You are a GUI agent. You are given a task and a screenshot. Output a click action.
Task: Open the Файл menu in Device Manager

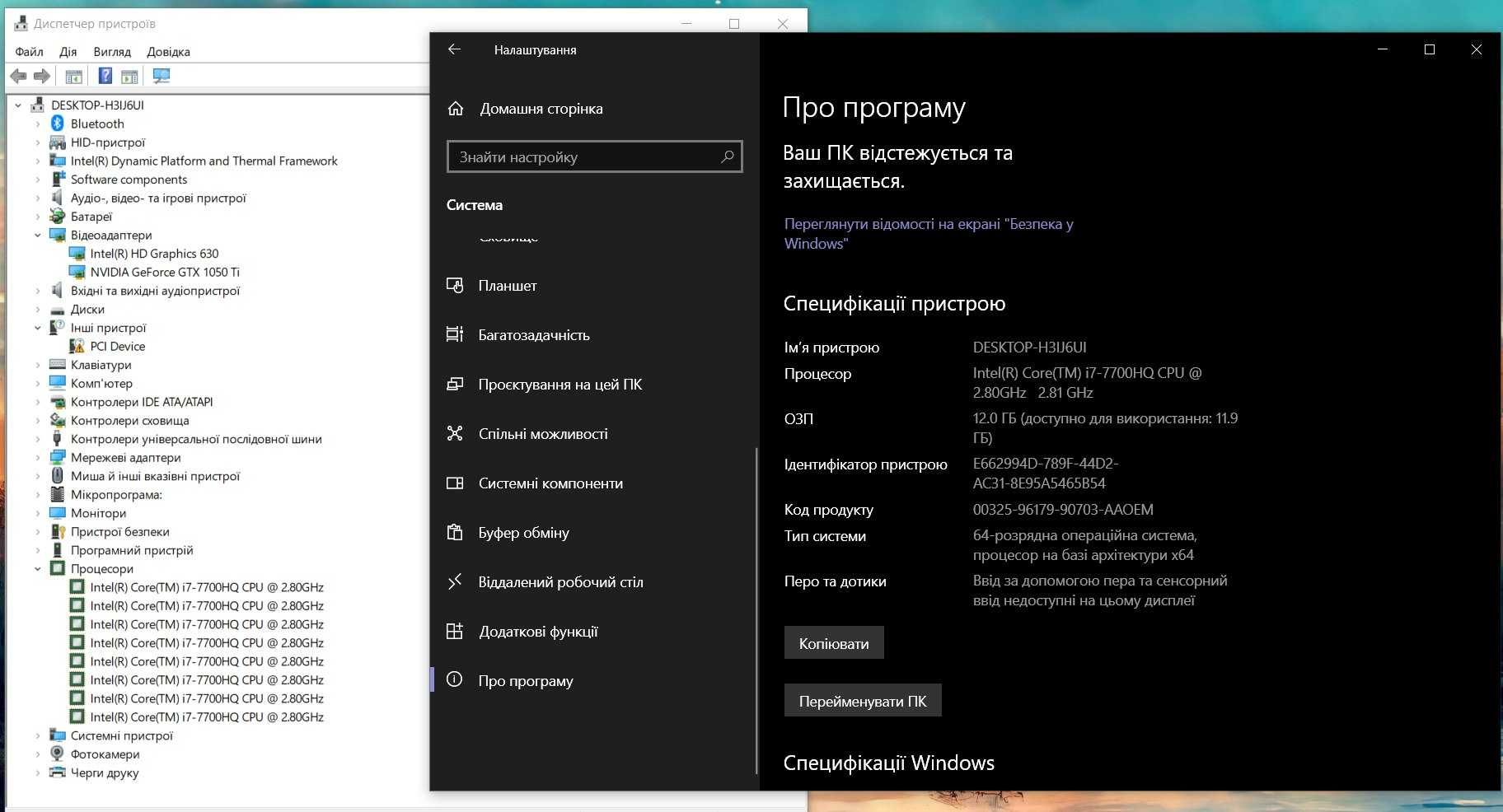click(29, 51)
